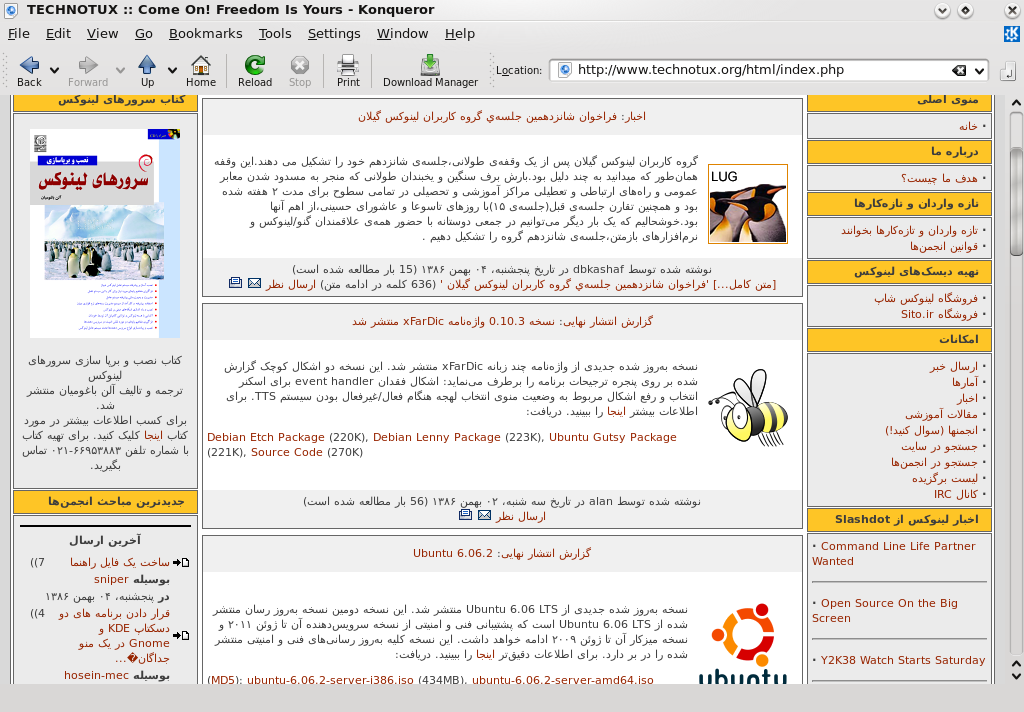Click the 'Location:' label text
This screenshot has height=712, width=1024.
coord(519,71)
